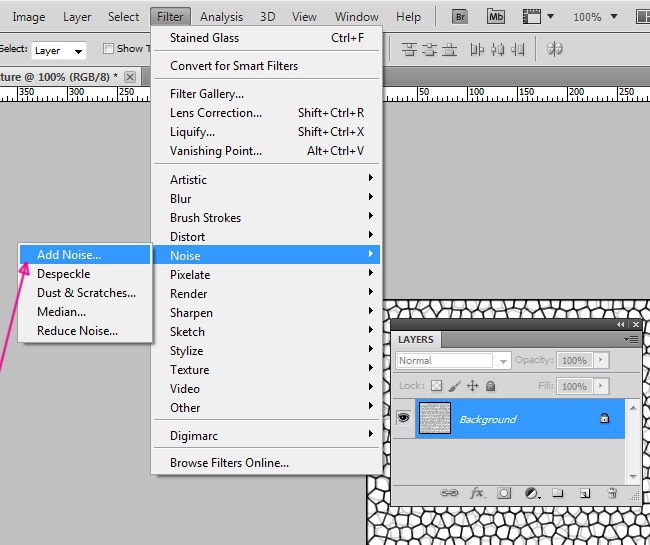Open Mini Bridge with the Mb icon
650x545 pixels.
click(x=495, y=16)
